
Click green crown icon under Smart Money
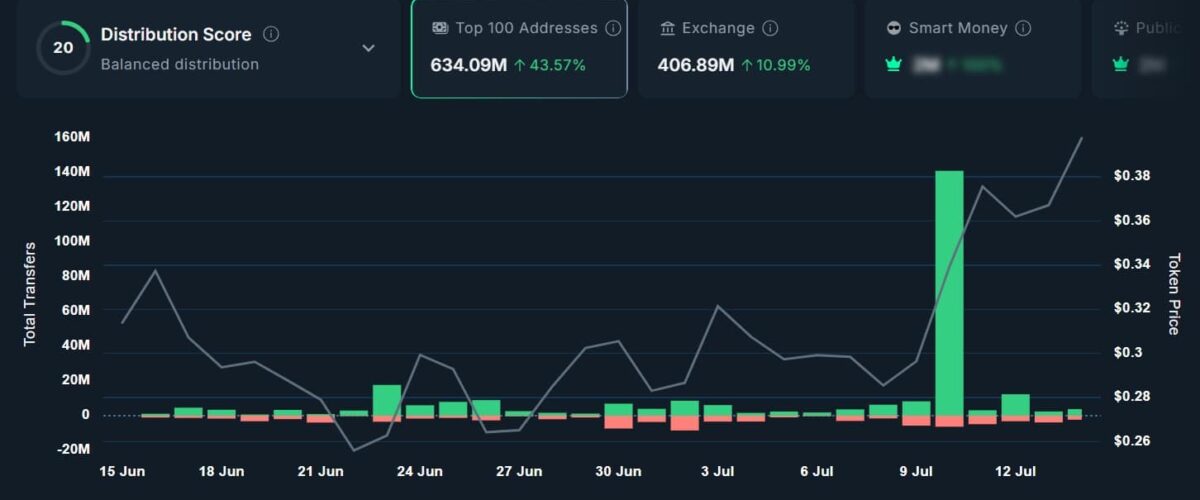(x=894, y=66)
